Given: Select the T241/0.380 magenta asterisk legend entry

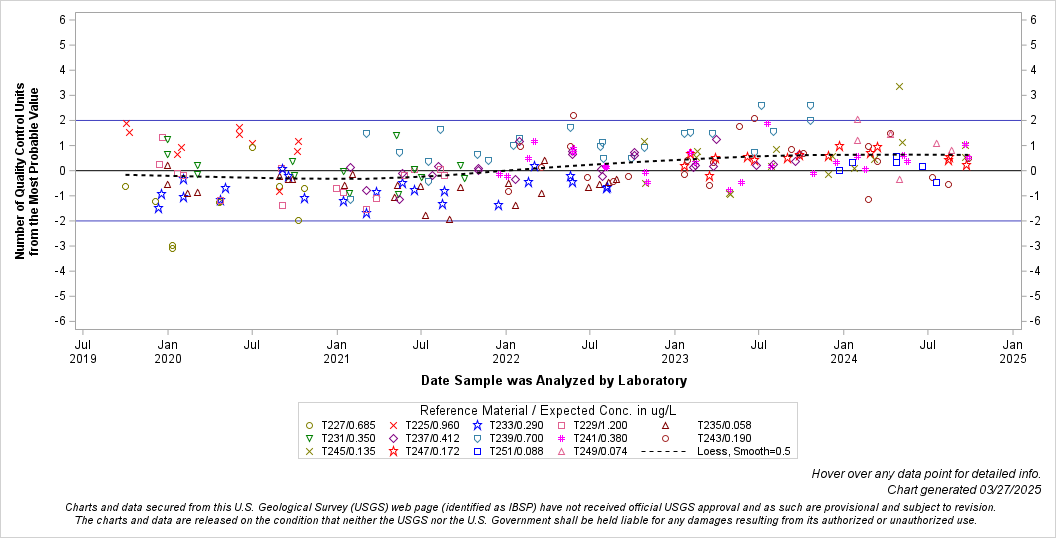Looking at the screenshot, I should tap(593, 438).
